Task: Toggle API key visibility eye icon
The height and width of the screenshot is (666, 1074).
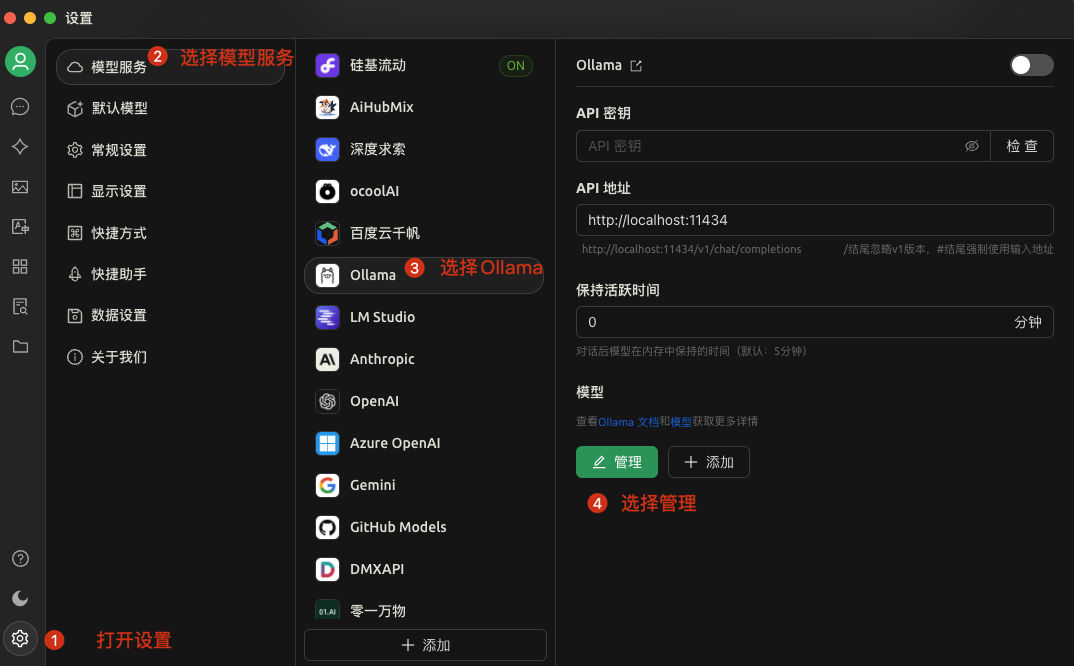Action: coord(972,146)
